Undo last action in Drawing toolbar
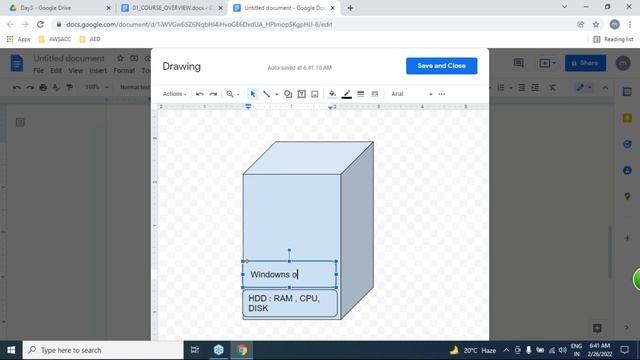The width and height of the screenshot is (640, 360). [200, 94]
